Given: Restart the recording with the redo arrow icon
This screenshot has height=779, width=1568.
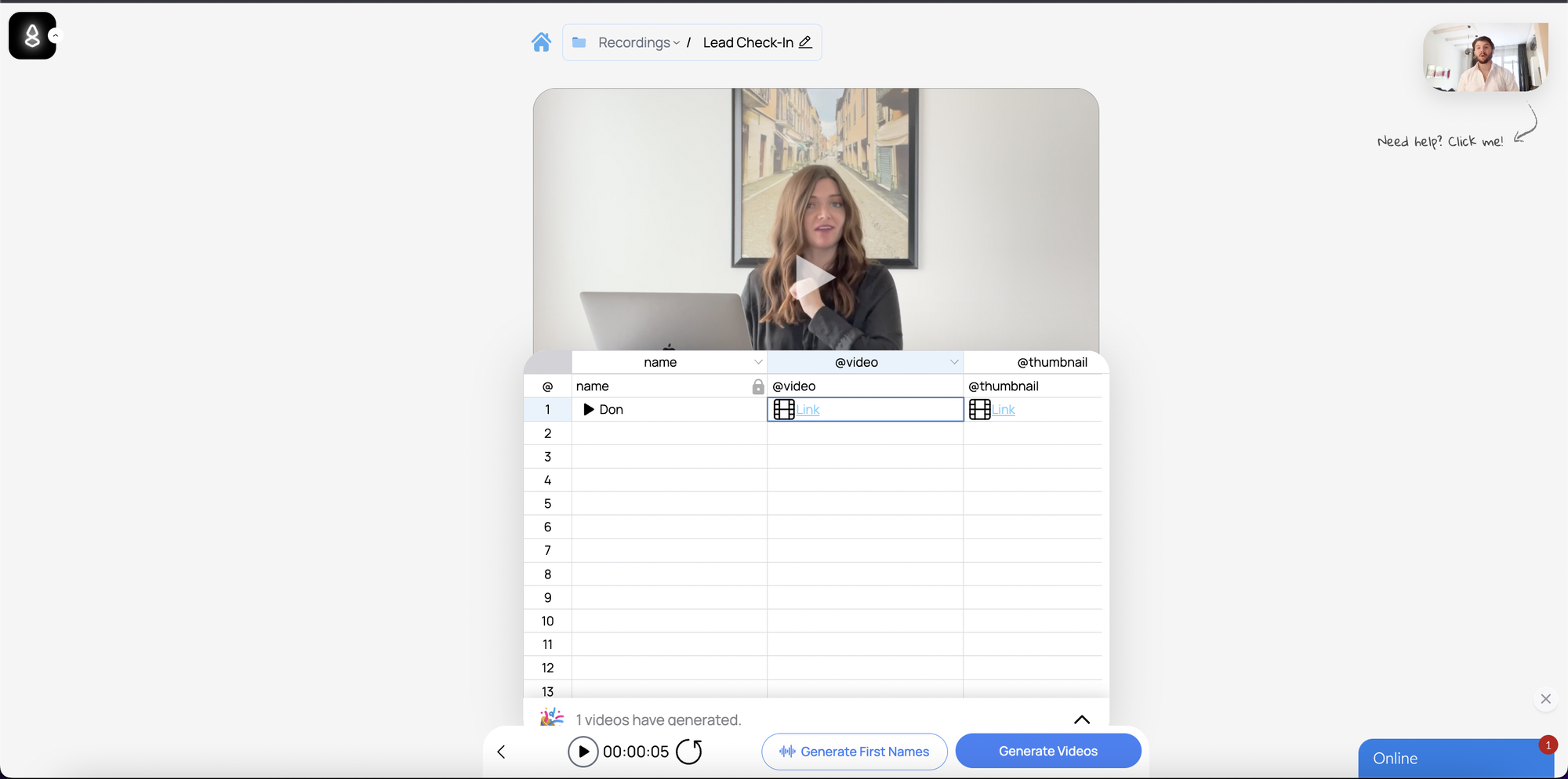Looking at the screenshot, I should [689, 752].
